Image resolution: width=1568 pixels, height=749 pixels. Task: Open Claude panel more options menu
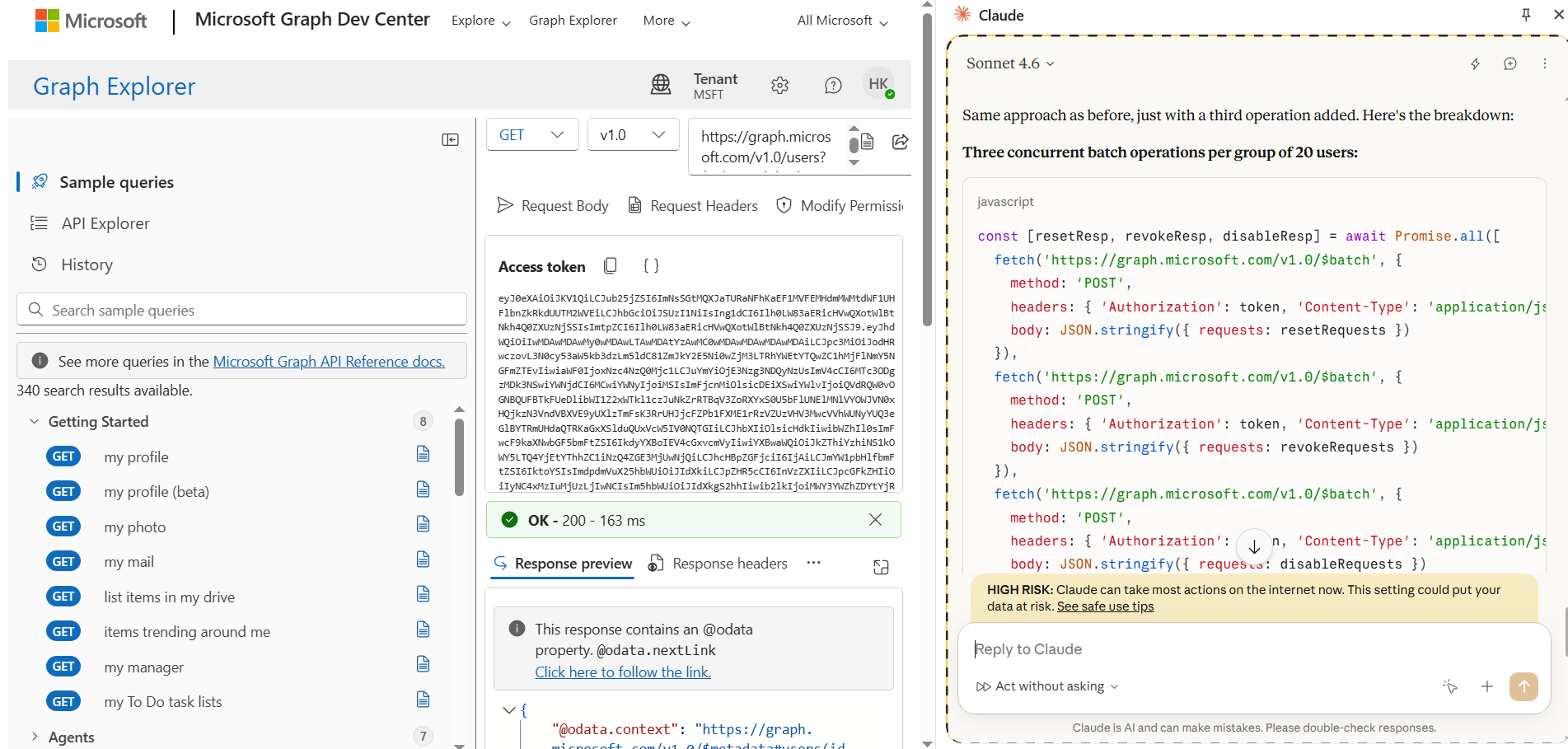point(1545,63)
